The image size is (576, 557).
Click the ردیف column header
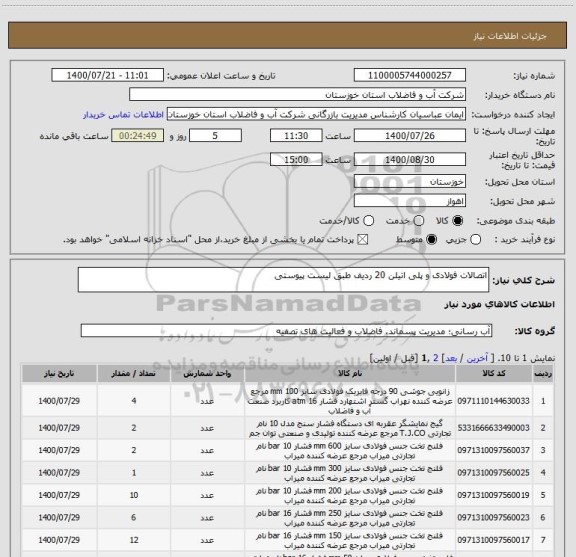(x=543, y=373)
